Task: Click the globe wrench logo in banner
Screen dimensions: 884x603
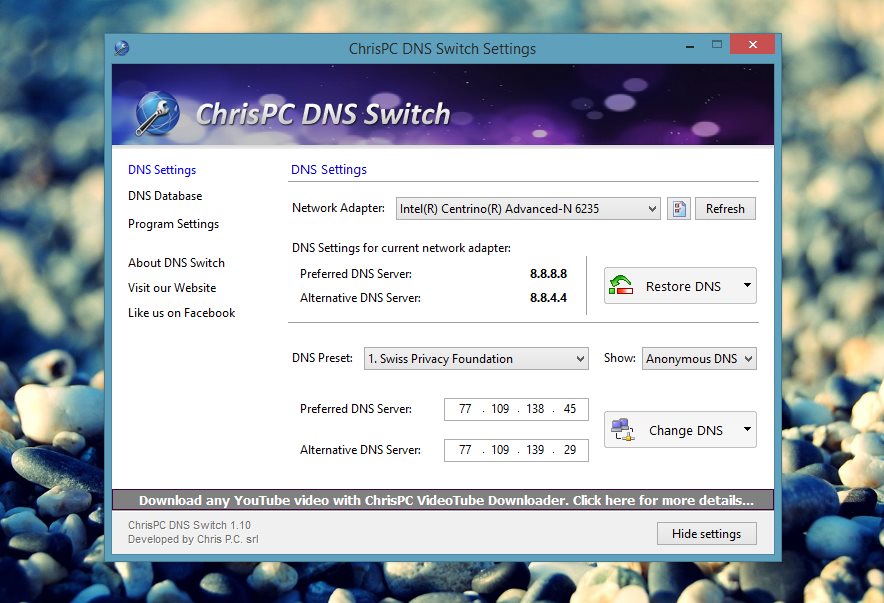Action: tap(157, 113)
